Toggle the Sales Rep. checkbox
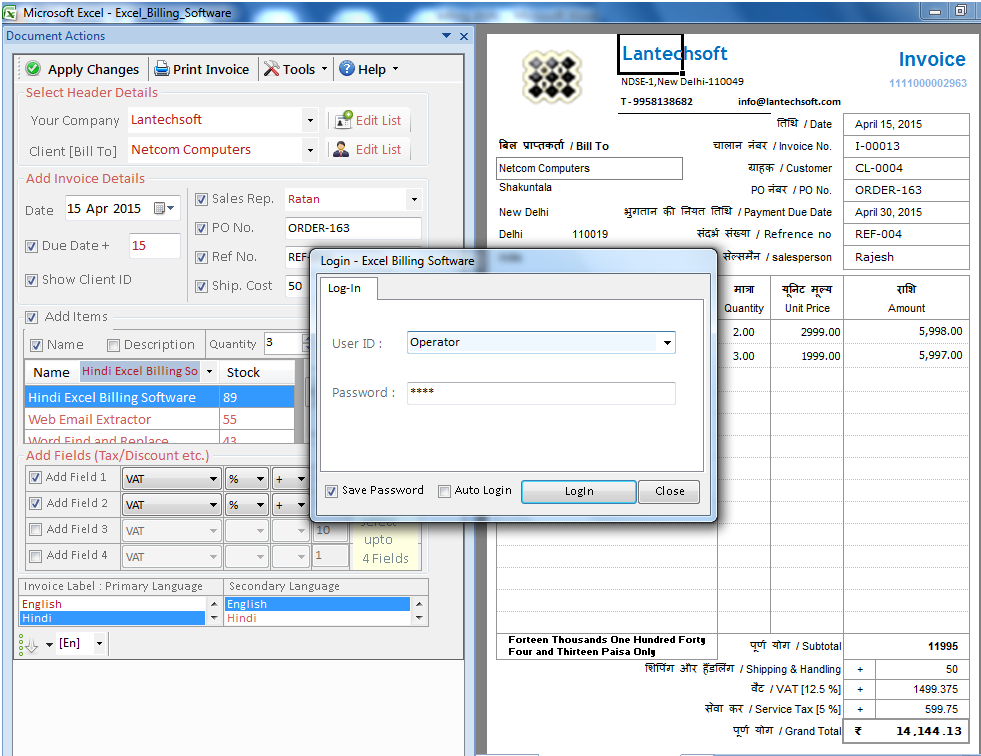Viewport: 981px width, 756px height. point(201,200)
